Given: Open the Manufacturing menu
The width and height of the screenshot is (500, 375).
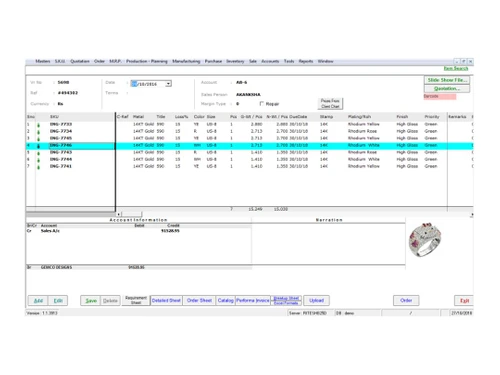Looking at the screenshot, I should pos(186,61).
